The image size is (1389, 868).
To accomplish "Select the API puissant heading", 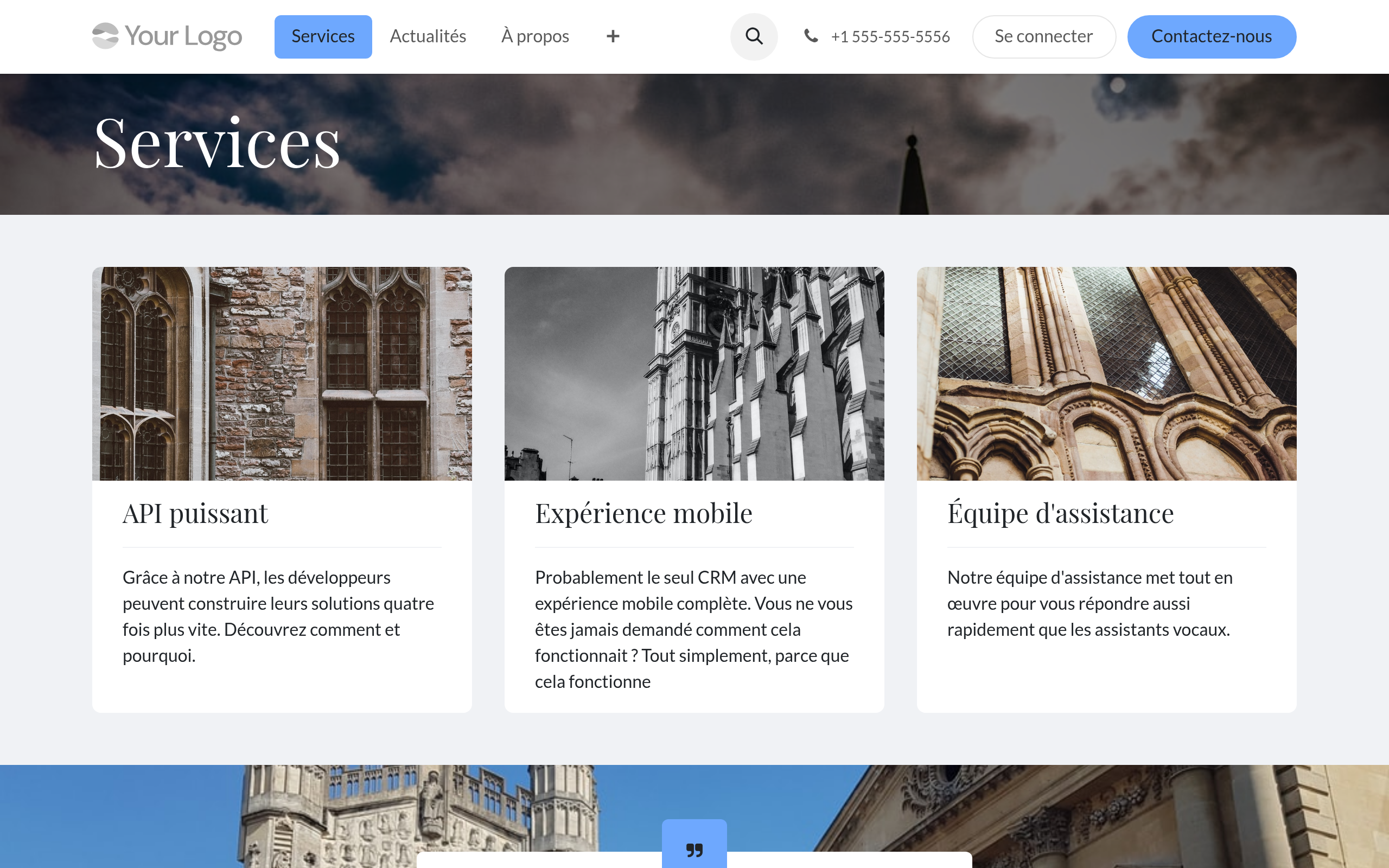I will (195, 513).
